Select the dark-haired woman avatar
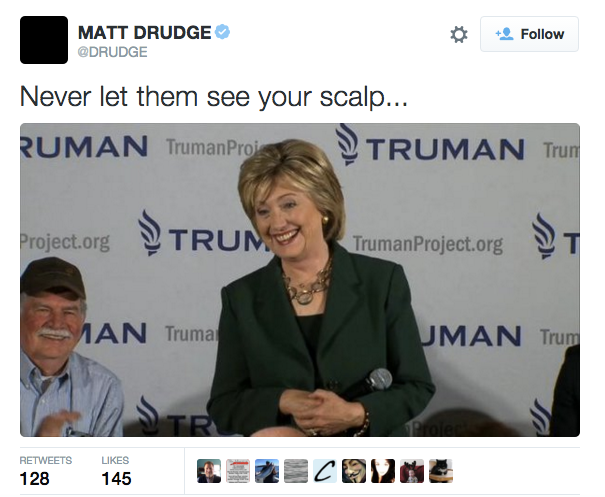The height and width of the screenshot is (497, 605). 383,471
